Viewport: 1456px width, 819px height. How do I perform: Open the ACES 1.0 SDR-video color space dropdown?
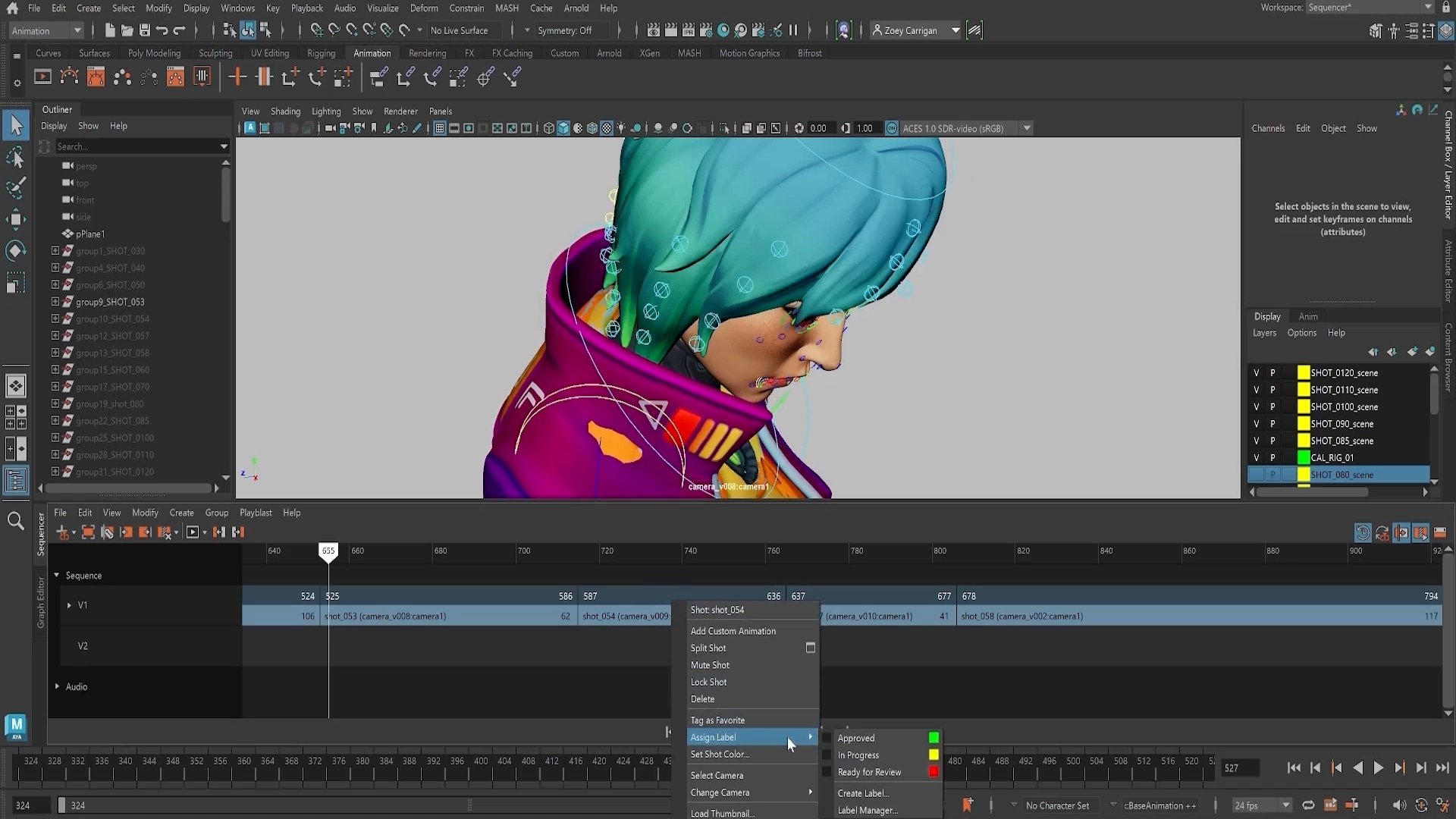(x=1028, y=128)
